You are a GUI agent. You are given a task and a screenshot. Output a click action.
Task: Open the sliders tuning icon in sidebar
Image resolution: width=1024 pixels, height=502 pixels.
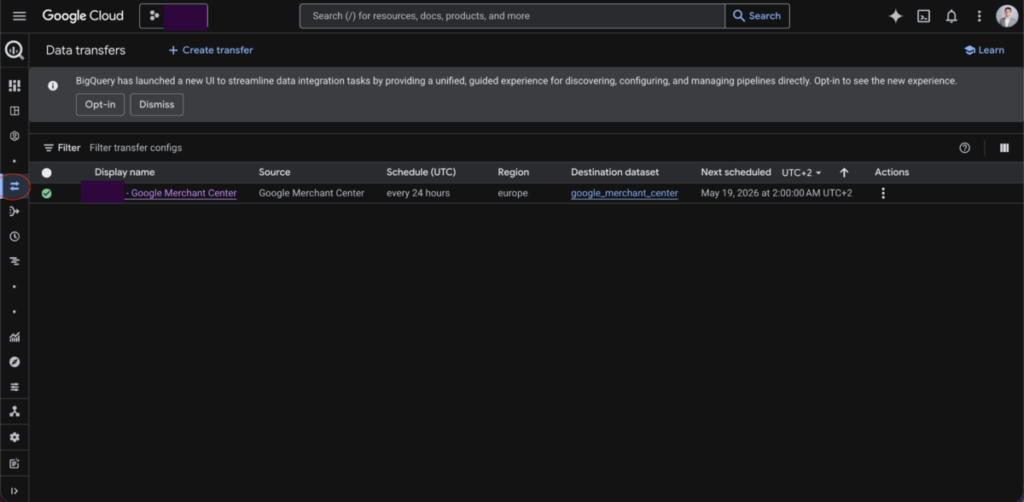click(14, 386)
